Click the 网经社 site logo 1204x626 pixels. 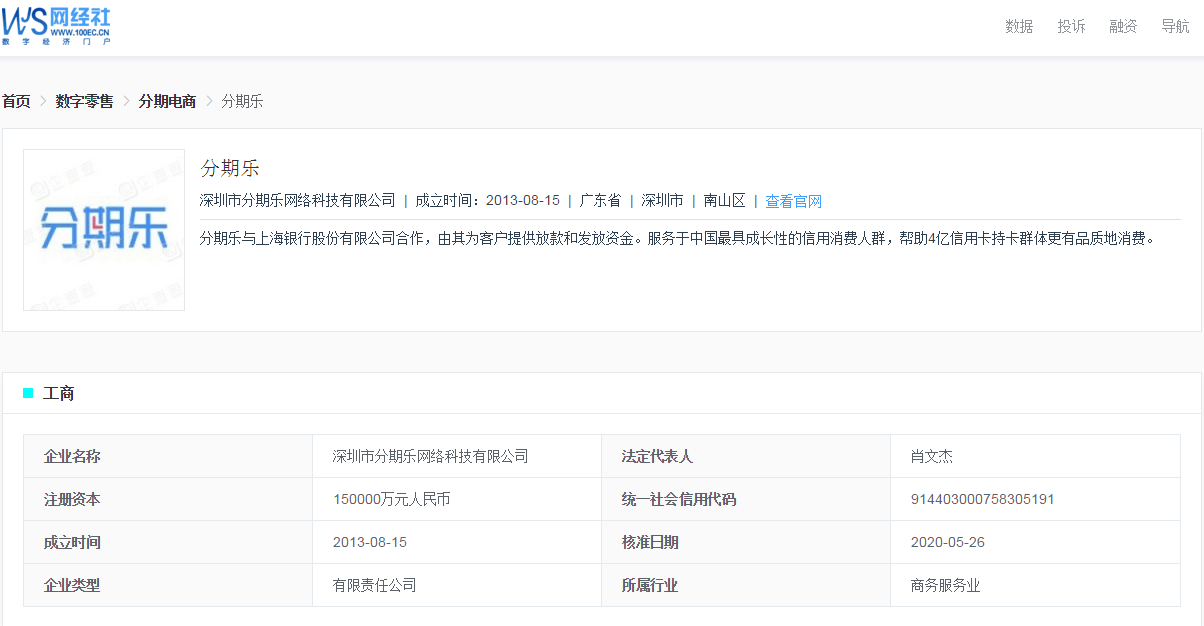coord(58,25)
